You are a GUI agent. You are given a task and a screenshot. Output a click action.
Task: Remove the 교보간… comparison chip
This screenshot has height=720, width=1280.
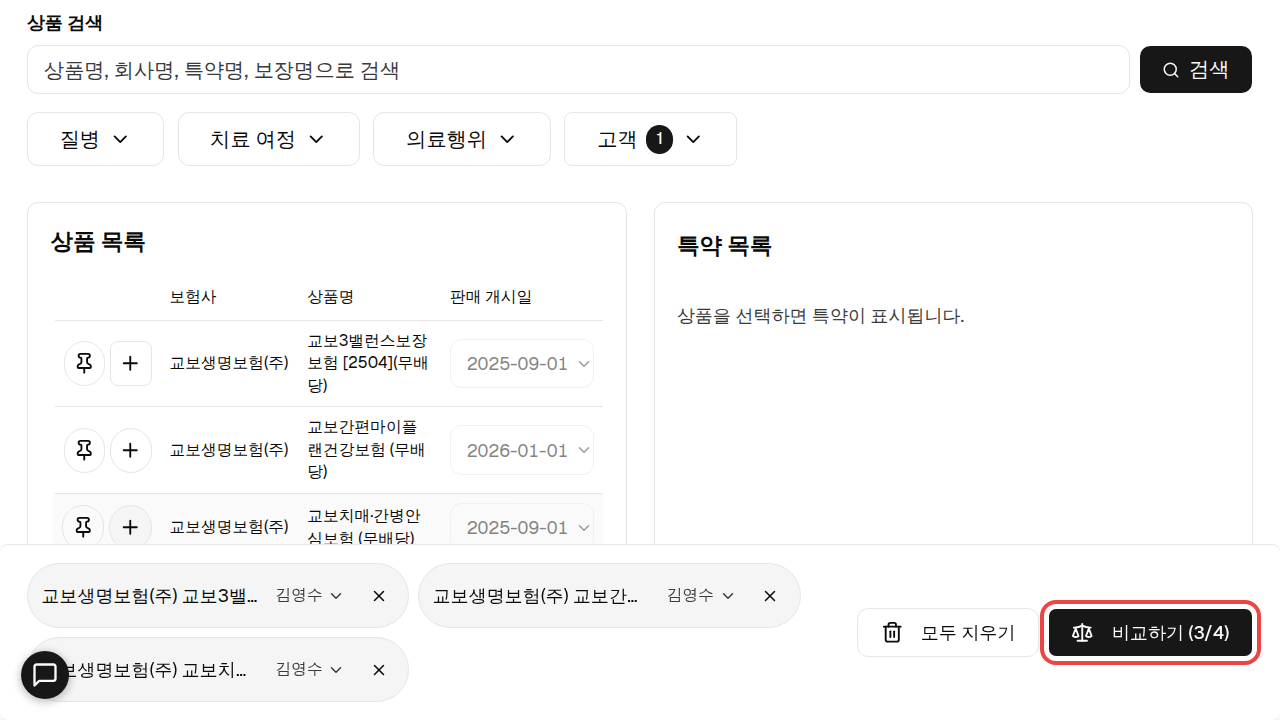tap(770, 595)
